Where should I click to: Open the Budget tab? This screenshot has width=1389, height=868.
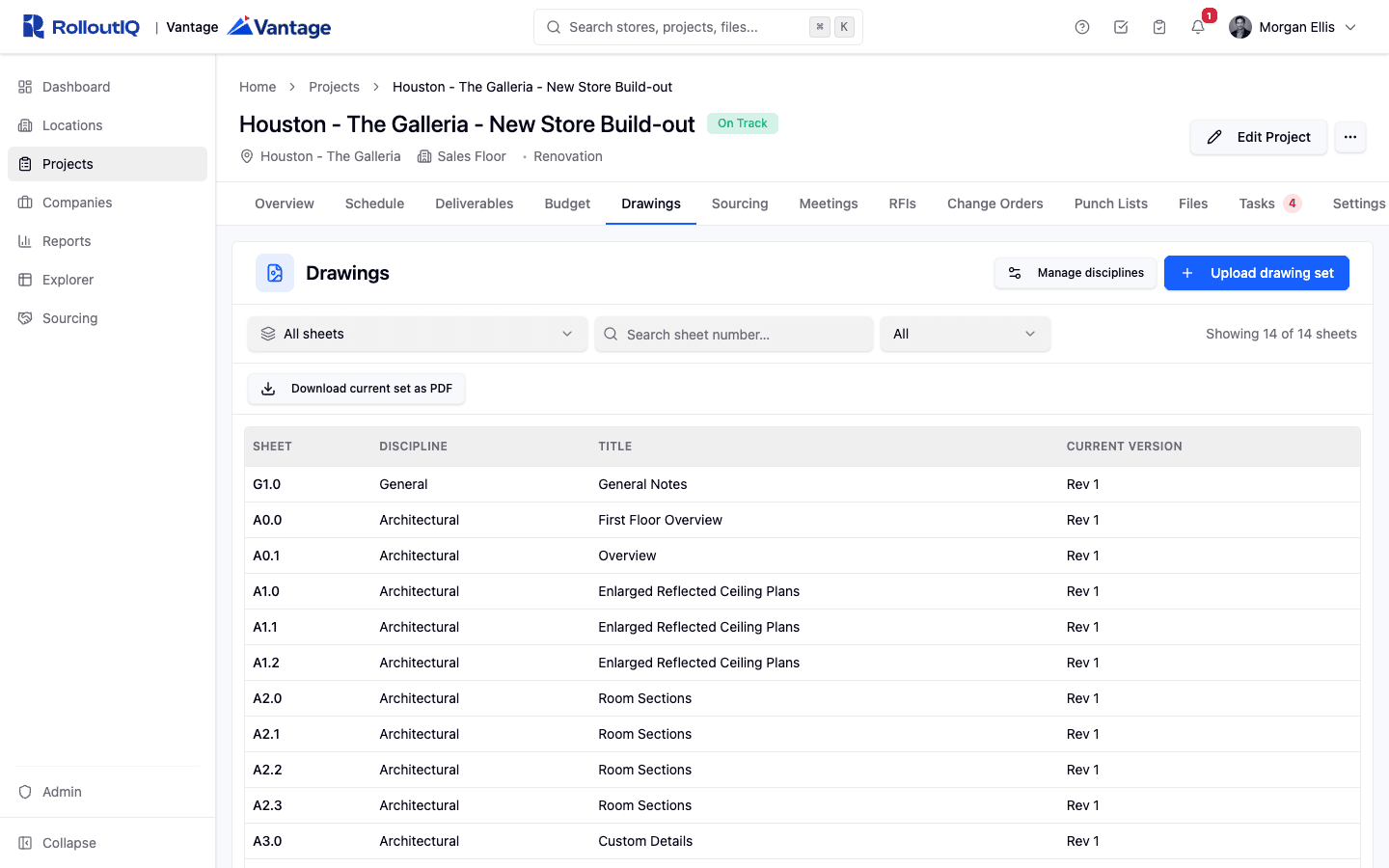click(x=567, y=203)
